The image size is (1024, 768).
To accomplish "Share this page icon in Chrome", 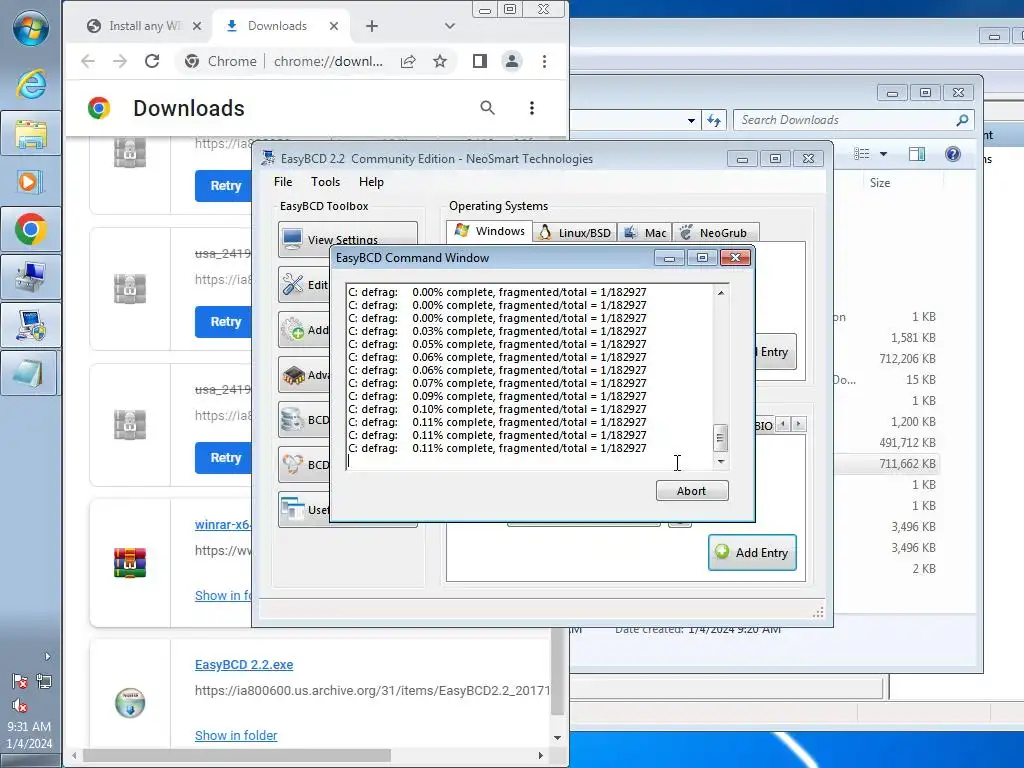I will click(x=408, y=61).
